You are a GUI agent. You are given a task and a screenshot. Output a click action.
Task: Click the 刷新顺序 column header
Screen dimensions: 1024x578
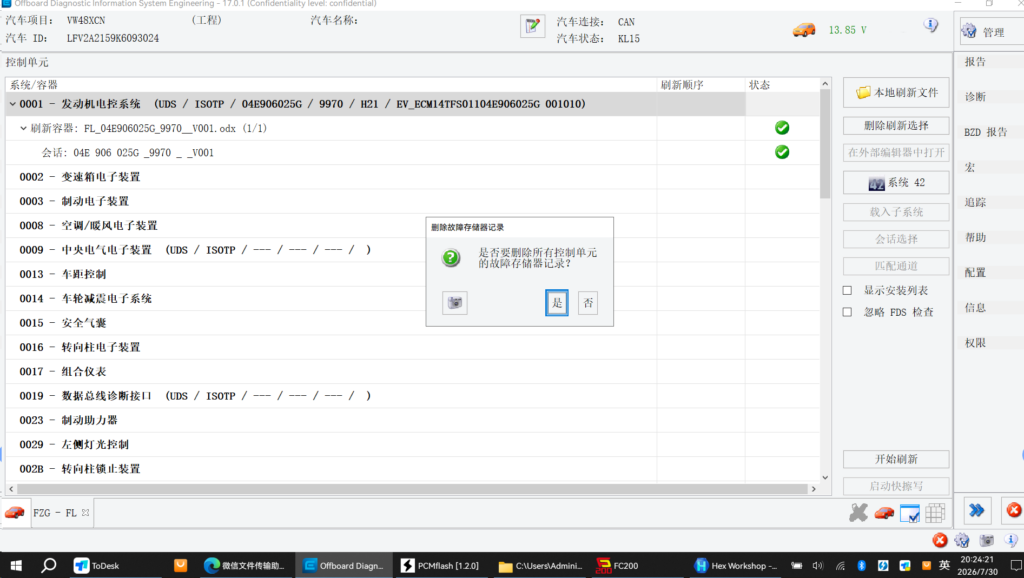701,85
